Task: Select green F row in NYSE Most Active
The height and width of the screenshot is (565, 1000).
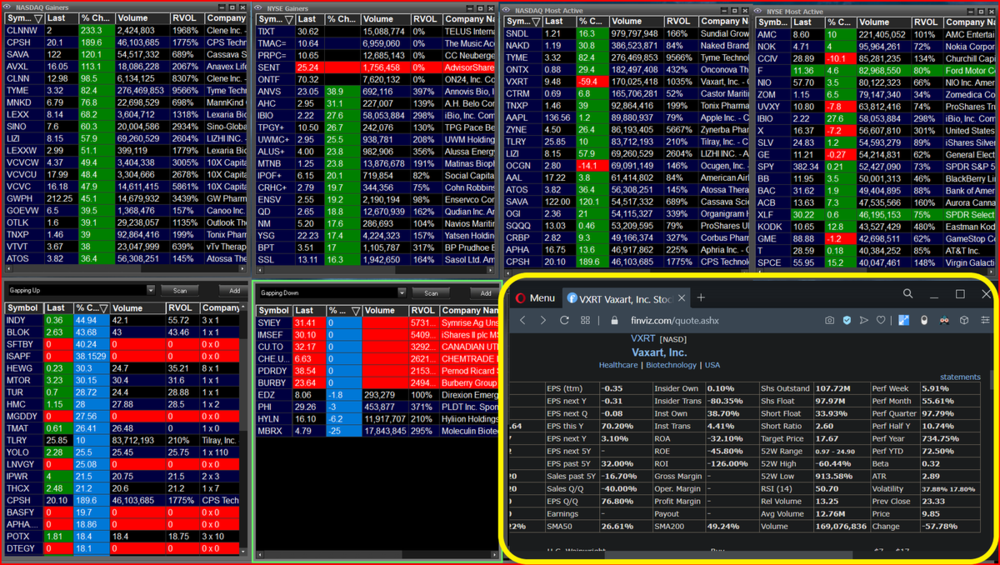Action: 876,71
